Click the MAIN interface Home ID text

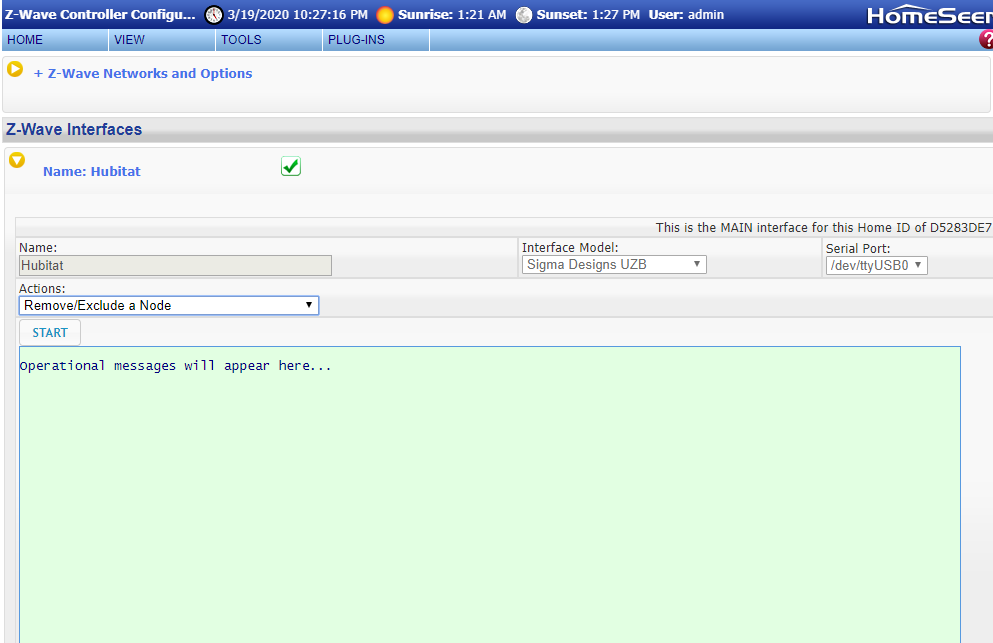coord(823,227)
